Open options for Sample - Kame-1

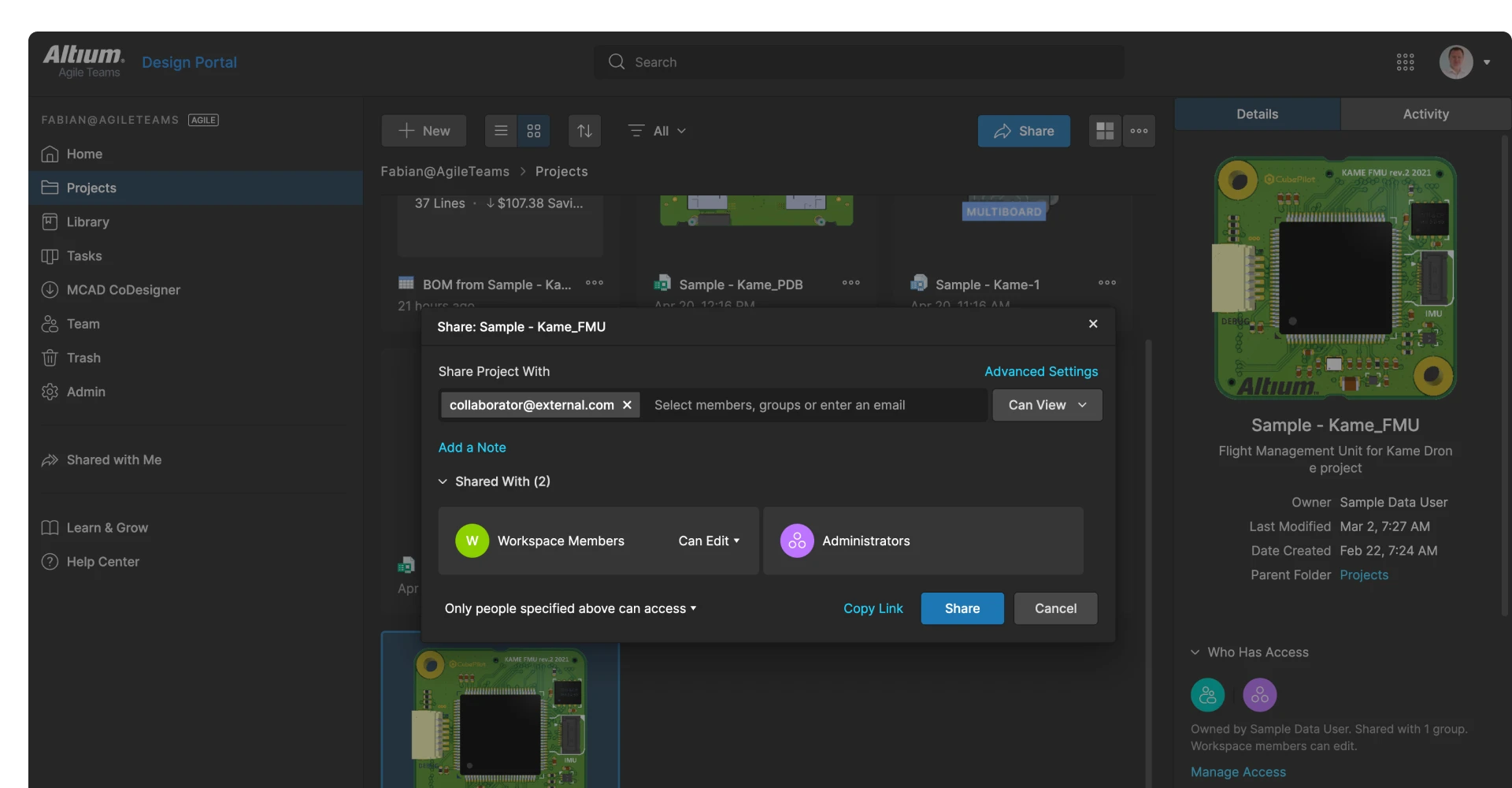pos(1107,283)
